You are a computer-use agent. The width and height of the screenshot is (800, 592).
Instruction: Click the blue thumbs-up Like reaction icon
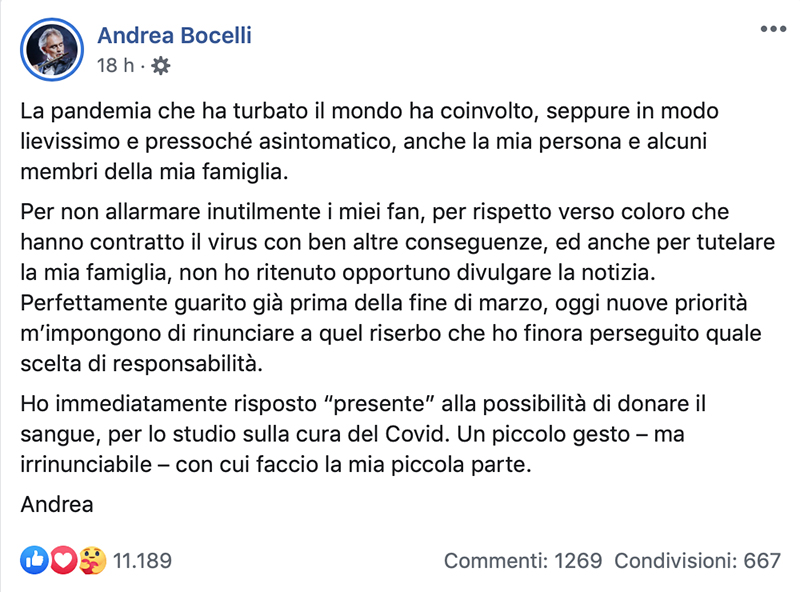34,560
